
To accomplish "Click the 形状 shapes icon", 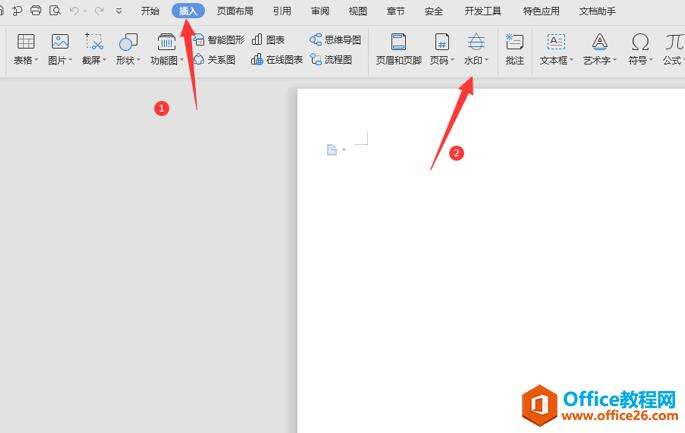I will click(x=128, y=42).
